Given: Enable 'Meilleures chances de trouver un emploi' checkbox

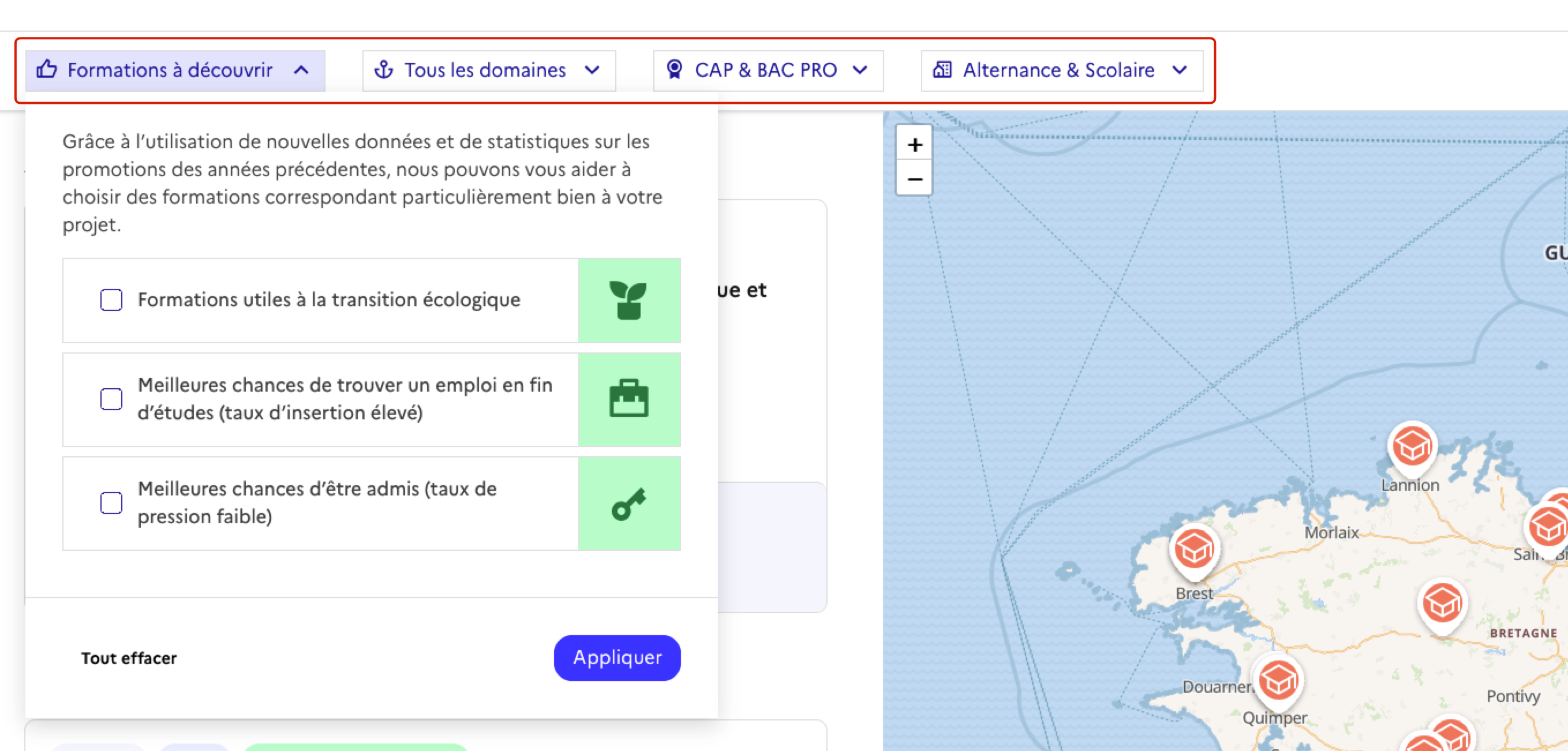Looking at the screenshot, I should tap(111, 399).
